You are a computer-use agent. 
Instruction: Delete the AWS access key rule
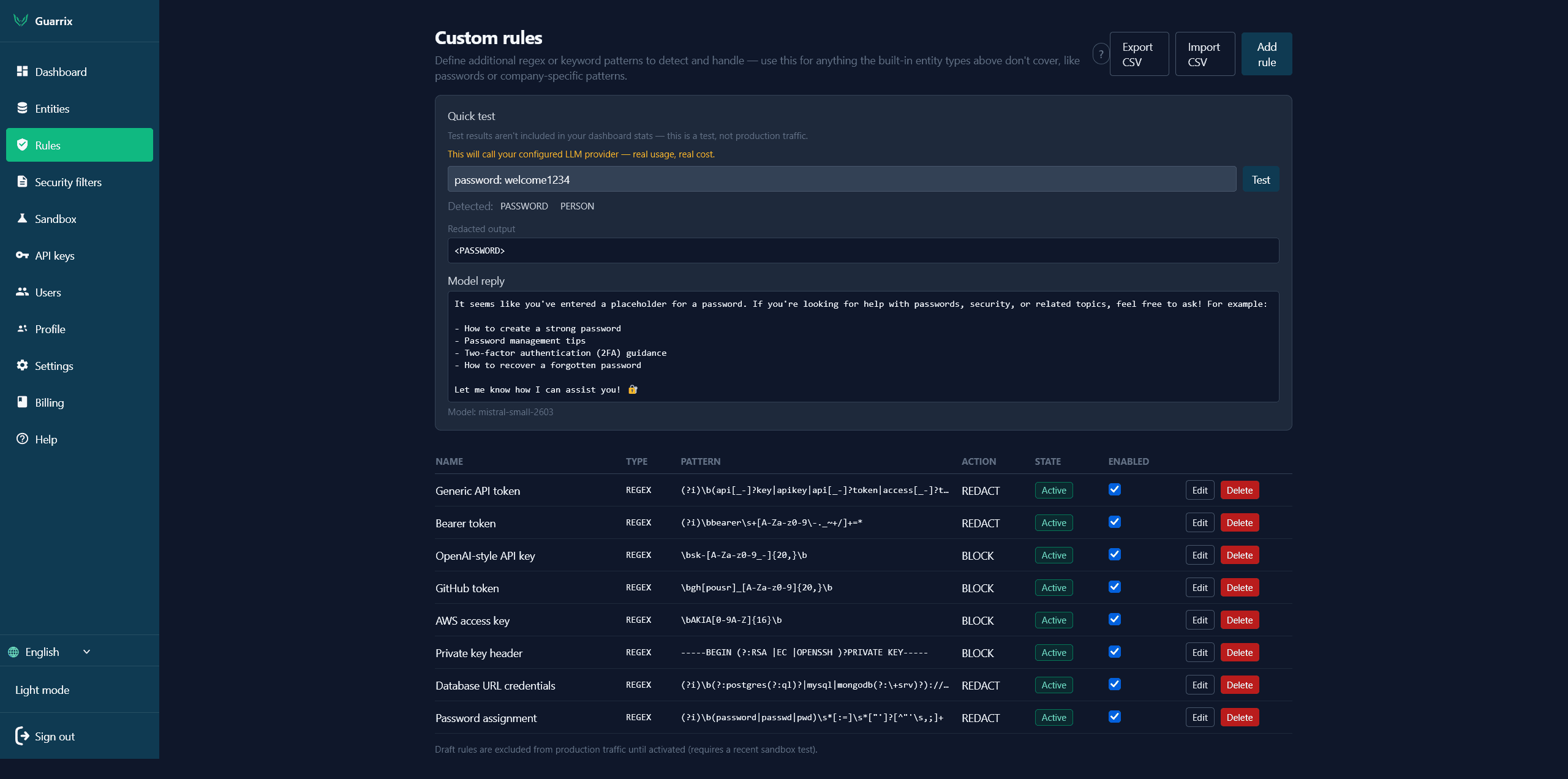(x=1240, y=620)
